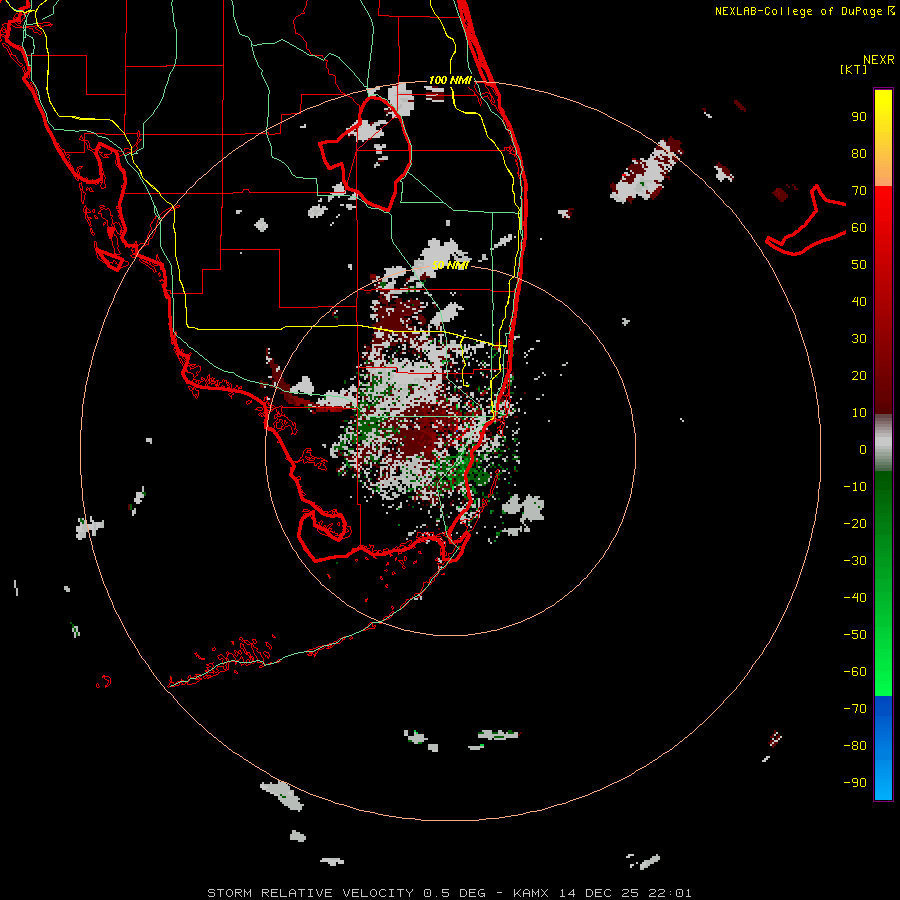The height and width of the screenshot is (900, 900).
Task: Click the 50 NMI range ring label
Action: coord(450,265)
